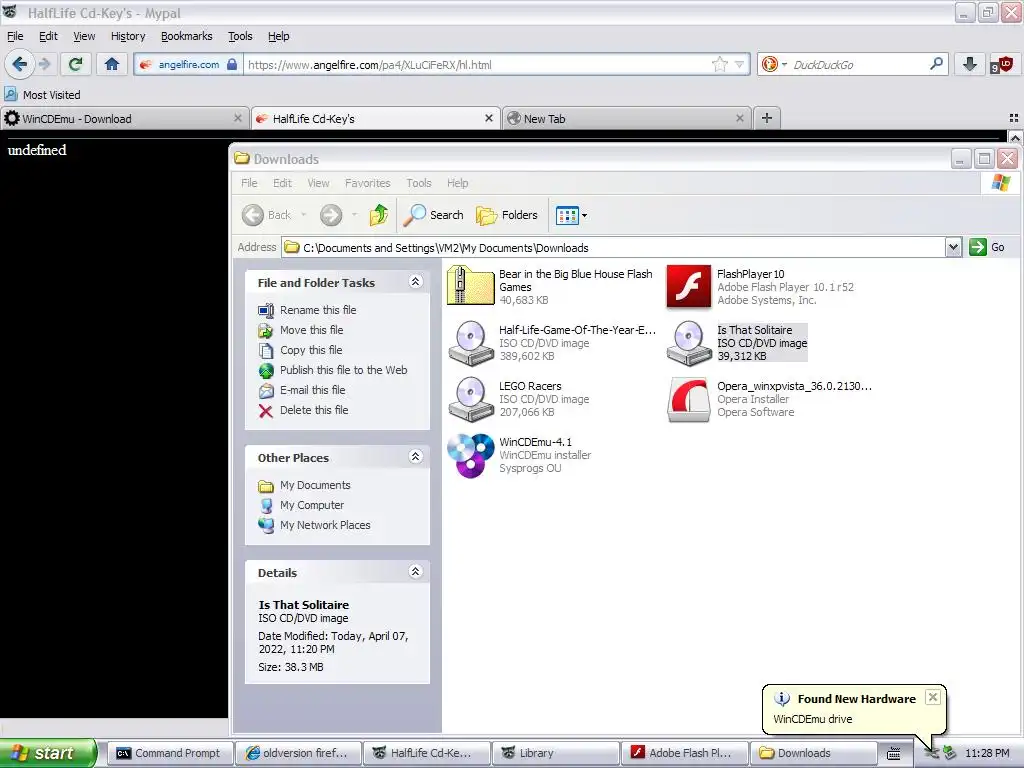The width and height of the screenshot is (1024, 768).
Task: Close the HalfLife Cd-Key's tab
Action: (488, 118)
